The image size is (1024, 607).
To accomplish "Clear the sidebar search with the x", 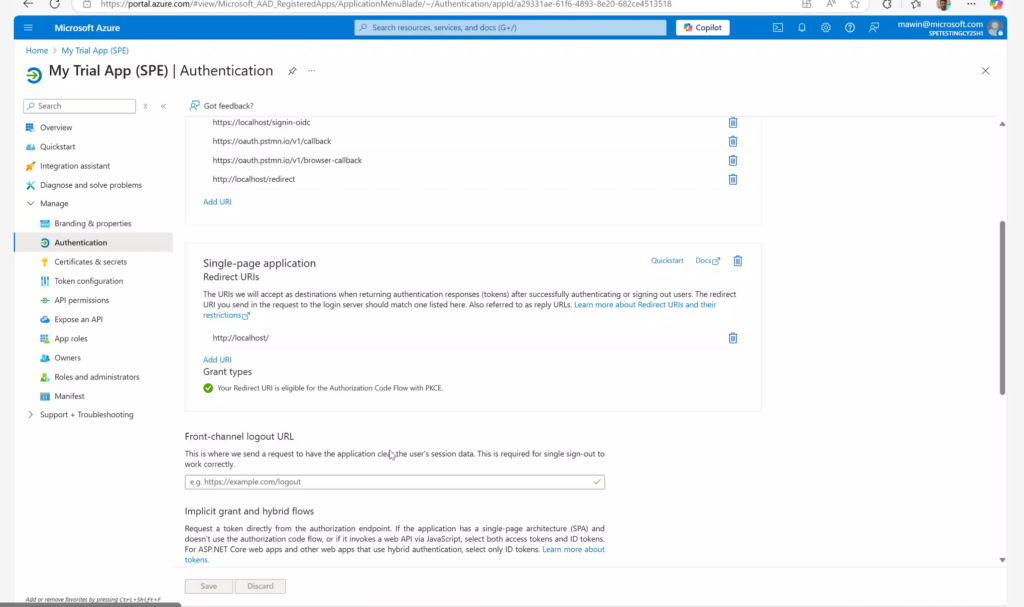I will pos(145,106).
